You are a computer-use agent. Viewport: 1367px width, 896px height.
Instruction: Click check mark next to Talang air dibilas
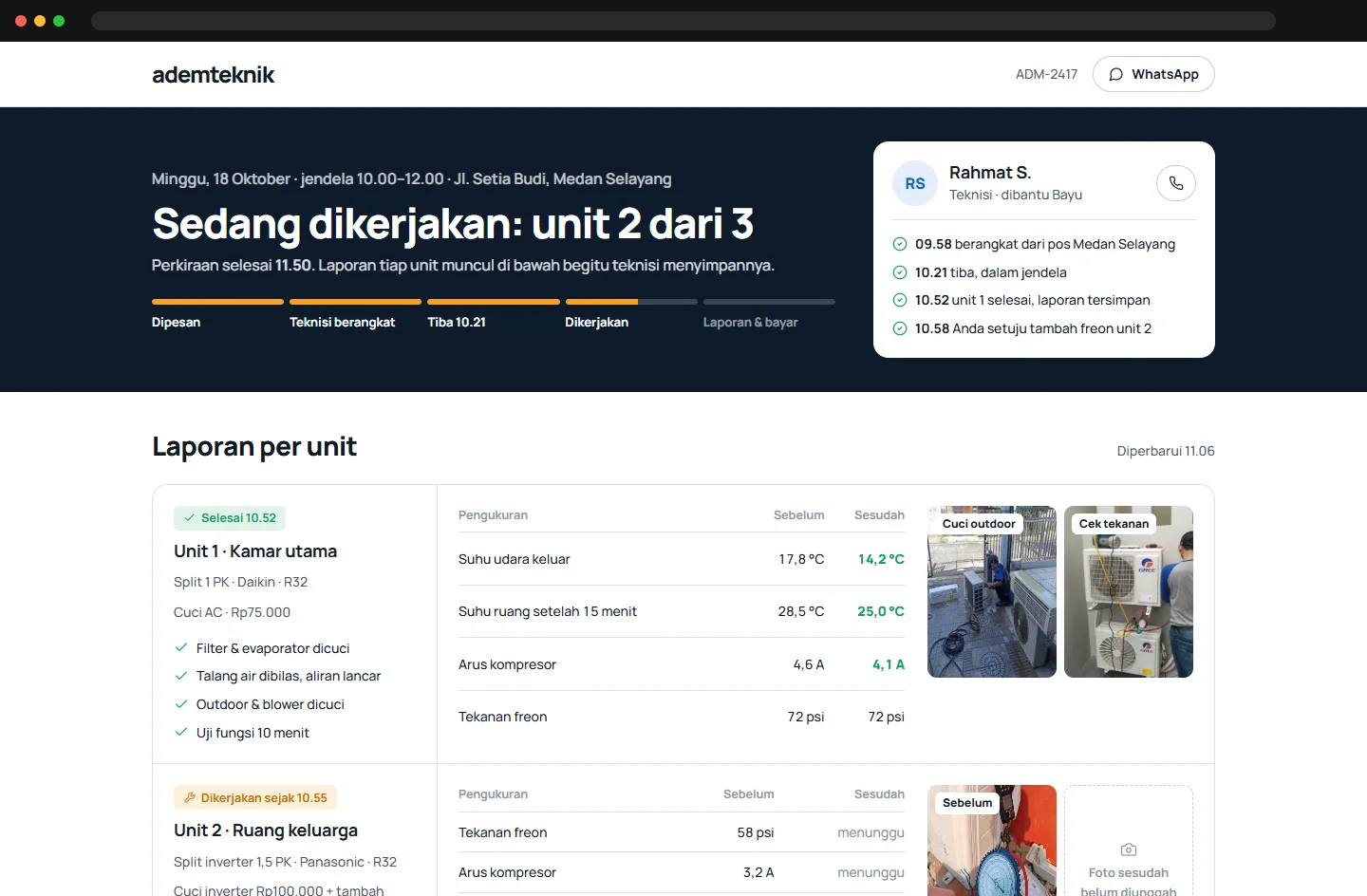(x=181, y=676)
